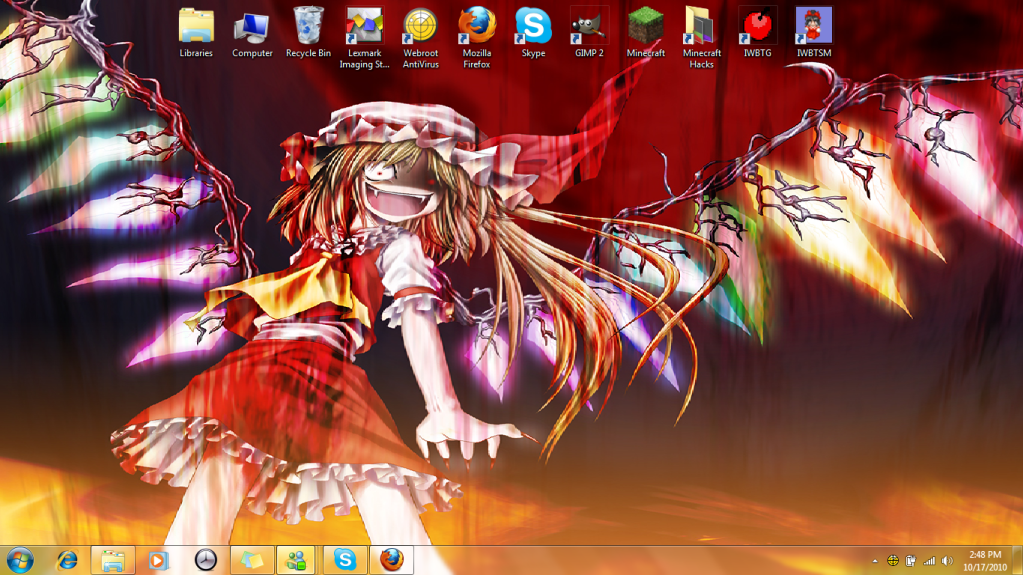Show hidden system tray icons
This screenshot has height=575, width=1023.
[875, 561]
